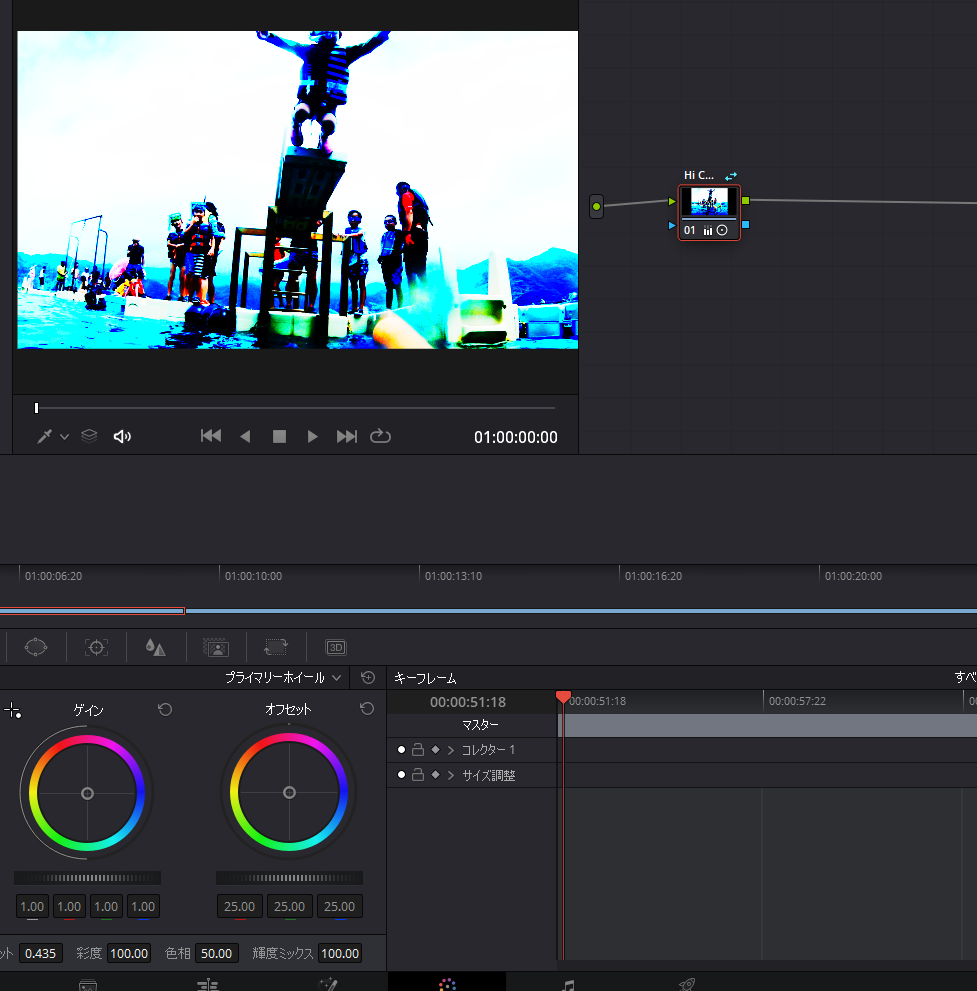This screenshot has width=977, height=991.
Task: Expand the コレクター 1 keyframe track
Action: coord(451,750)
